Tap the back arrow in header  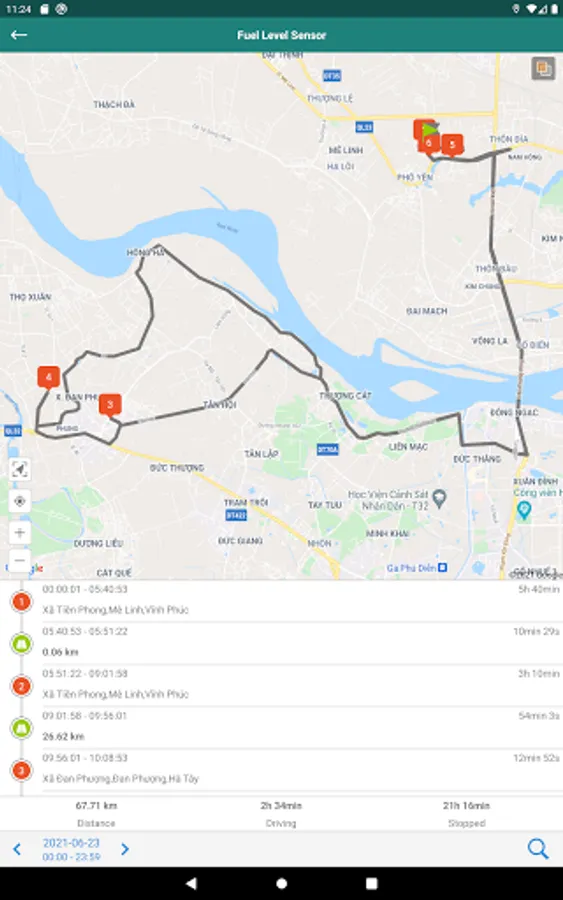click(x=19, y=35)
